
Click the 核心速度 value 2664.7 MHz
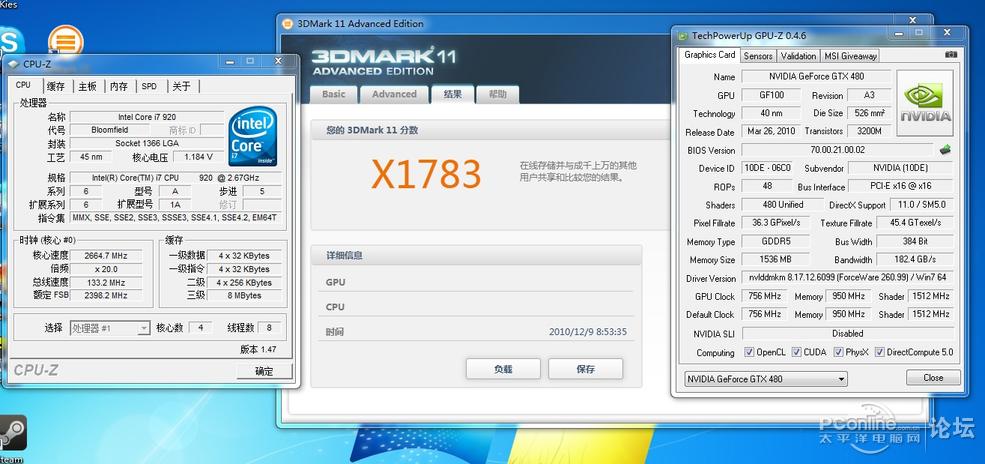pos(106,256)
